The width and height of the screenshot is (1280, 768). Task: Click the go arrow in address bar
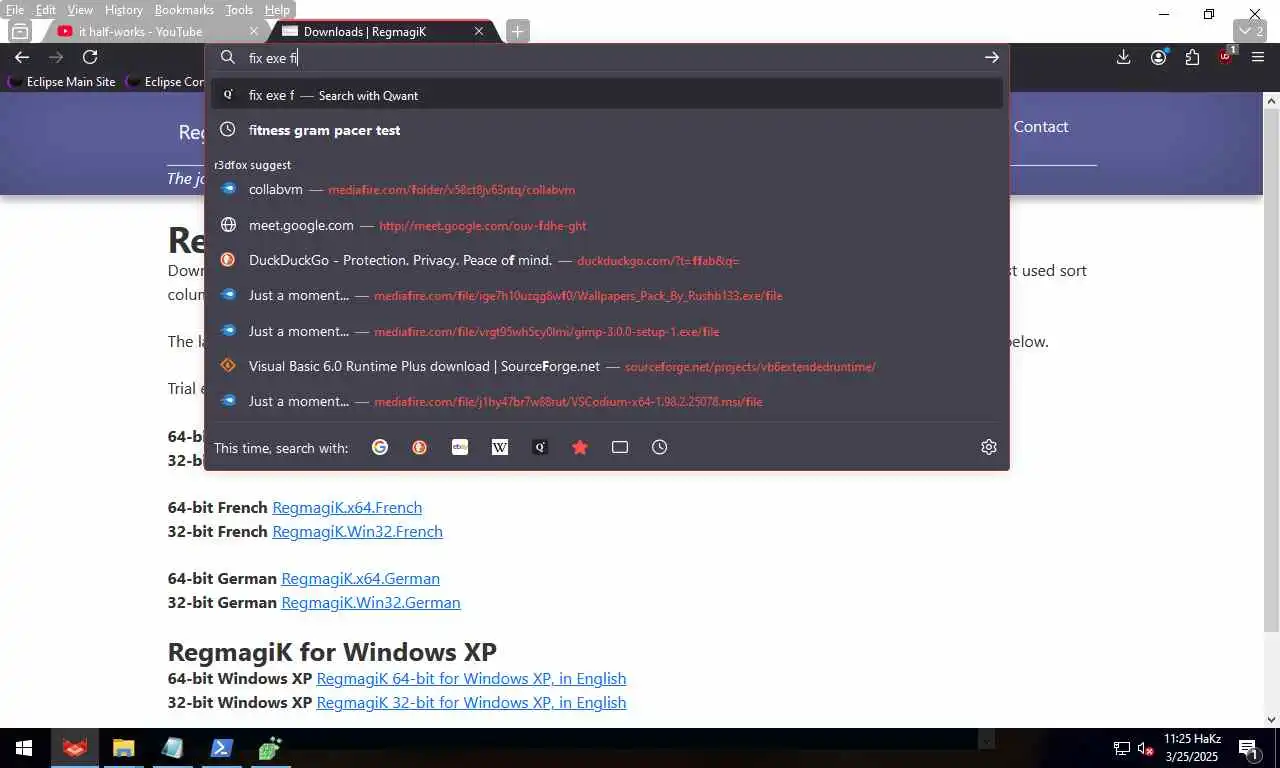(x=991, y=57)
